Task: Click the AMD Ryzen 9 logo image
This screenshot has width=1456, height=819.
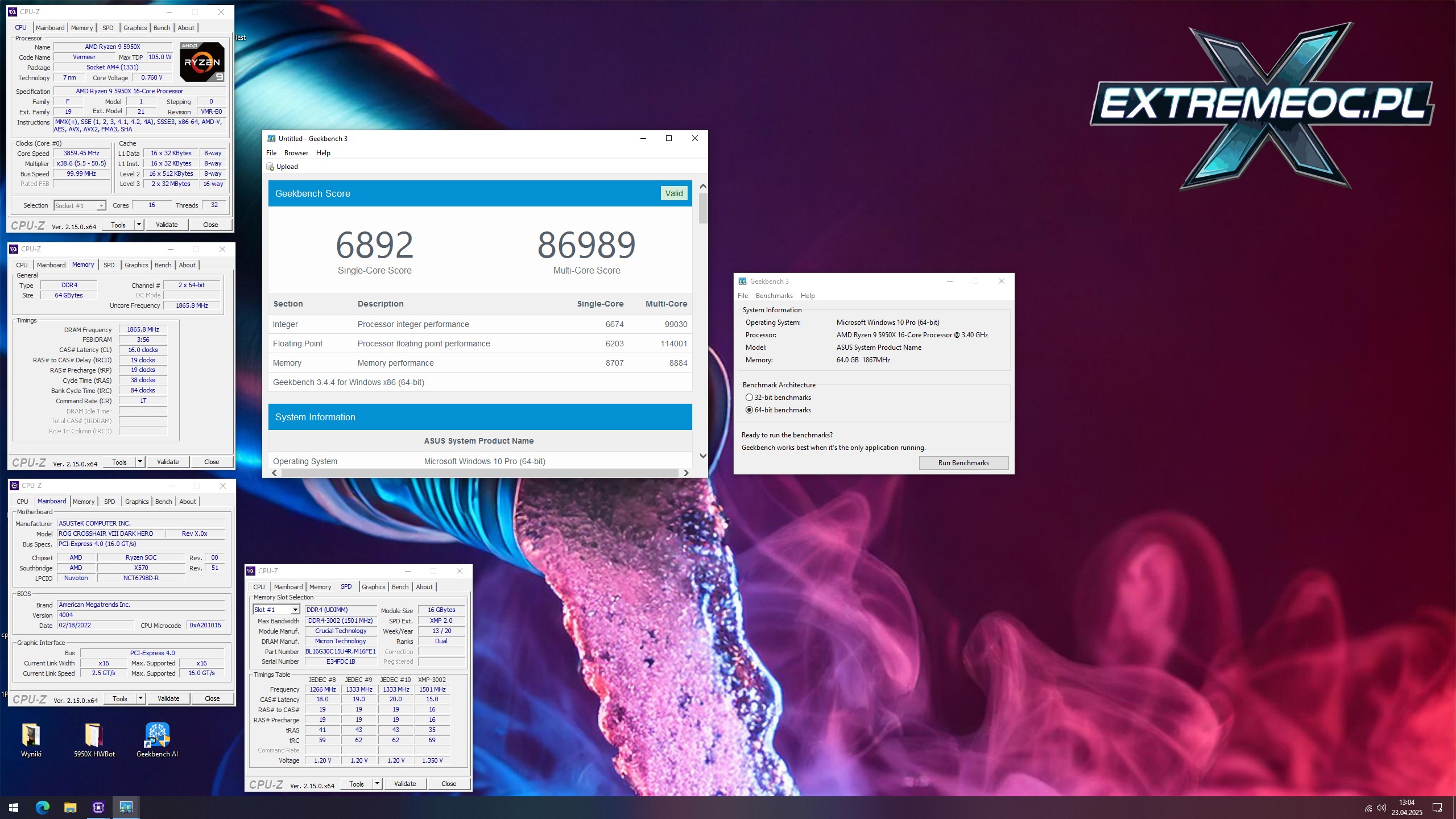Action: (202, 61)
